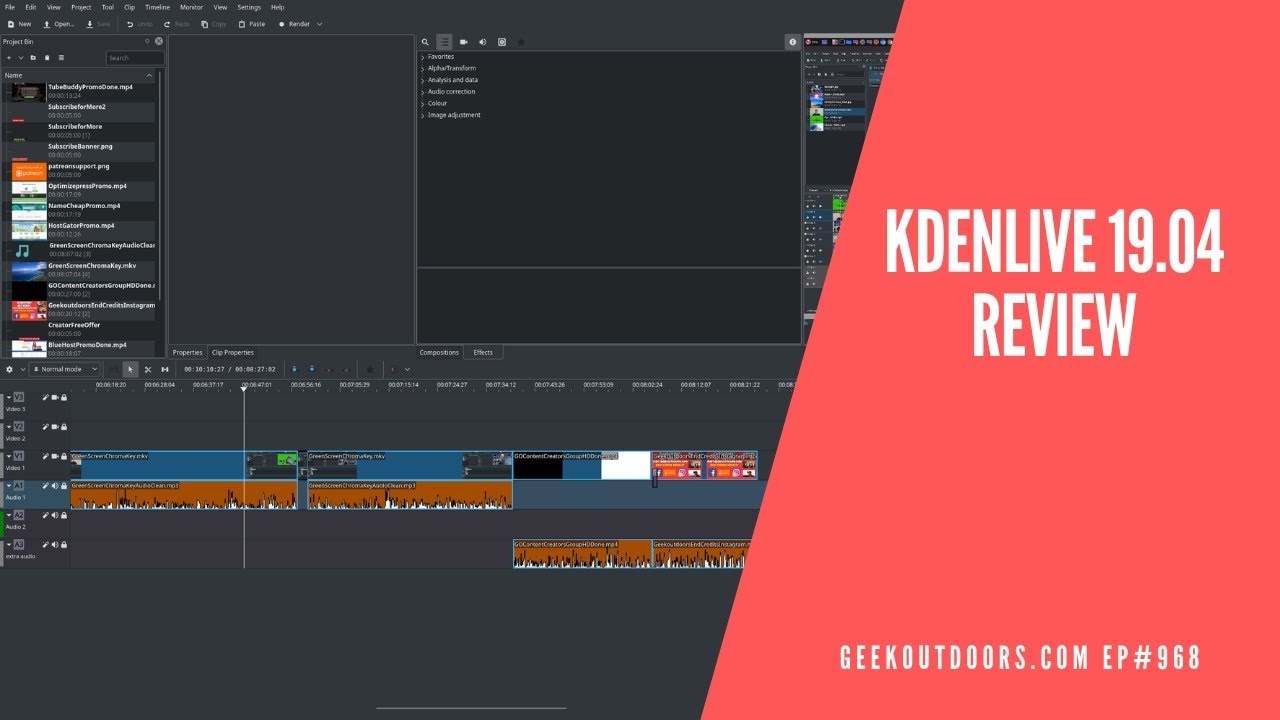Select the GOContentCreatorsGroupHDDone clip on Video 1
1280x720 pixels.
pos(582,465)
